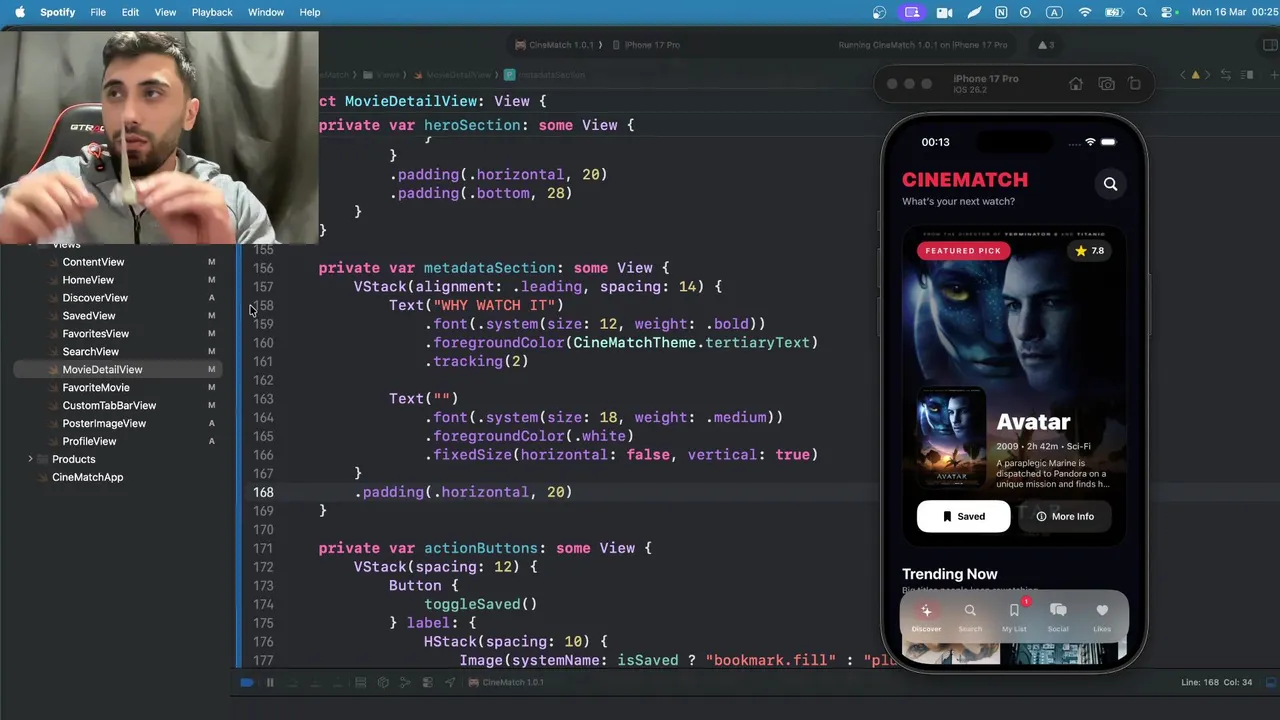The height and width of the screenshot is (720, 1280).
Task: Click CineMatch 1.0.1 process in debug bar
Action: click(507, 683)
